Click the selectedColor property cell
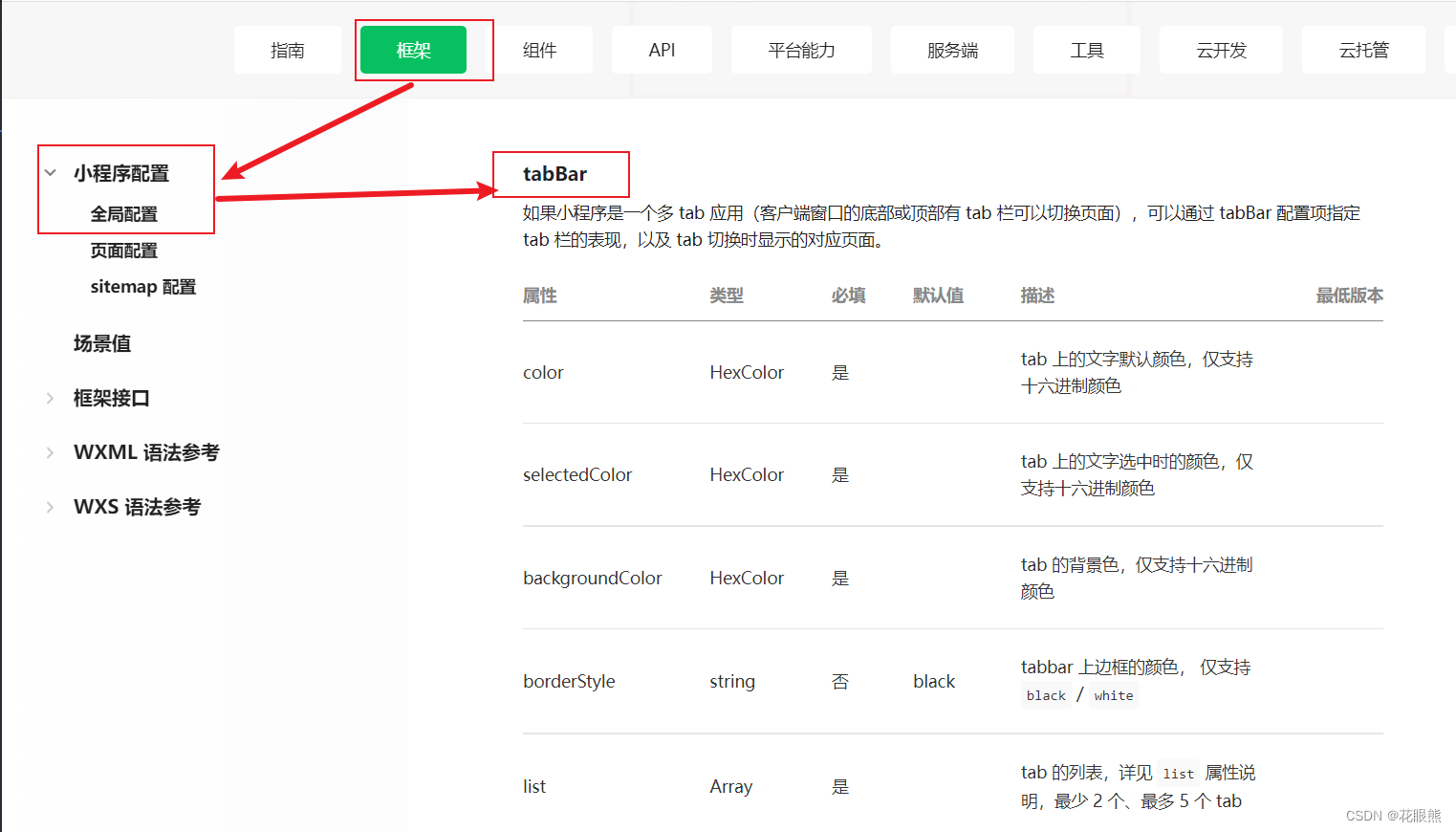This screenshot has height=832, width=1456. click(x=577, y=475)
